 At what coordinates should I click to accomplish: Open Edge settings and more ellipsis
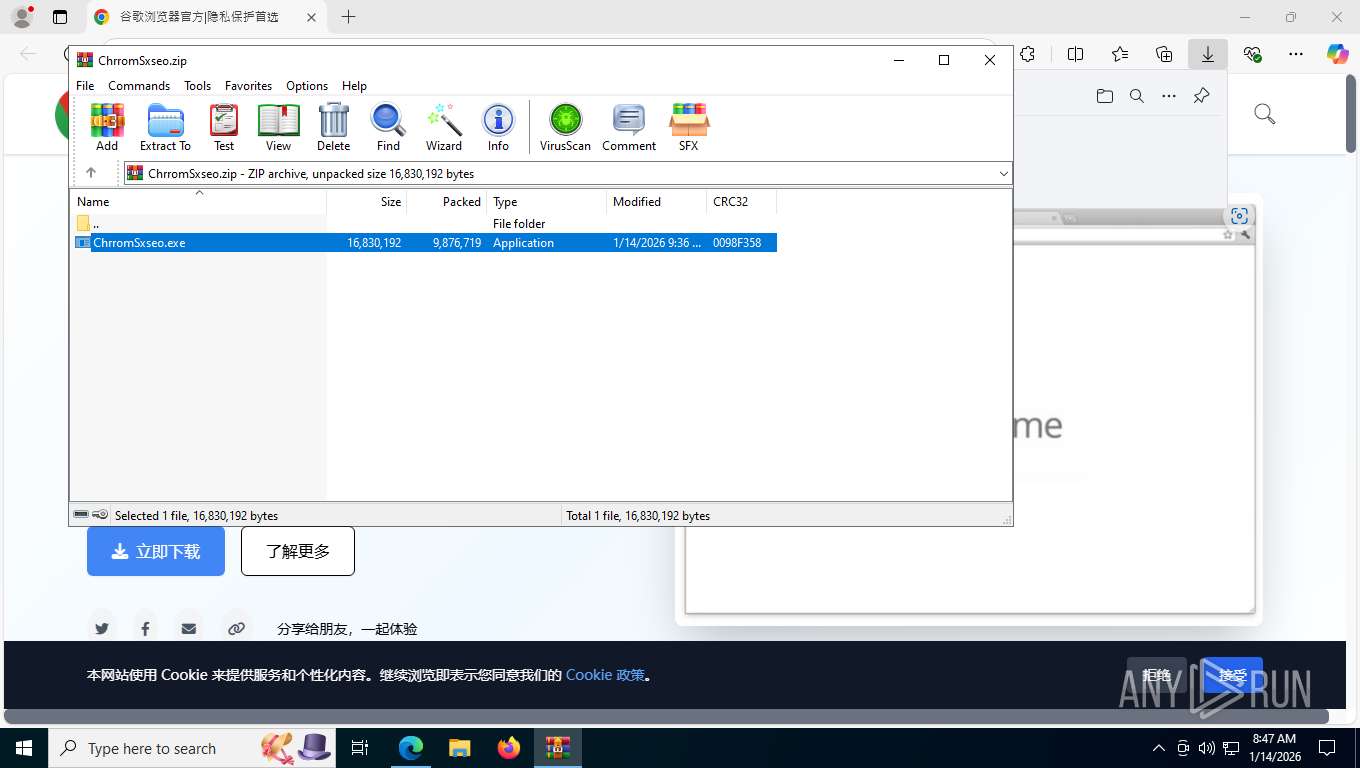1296,54
